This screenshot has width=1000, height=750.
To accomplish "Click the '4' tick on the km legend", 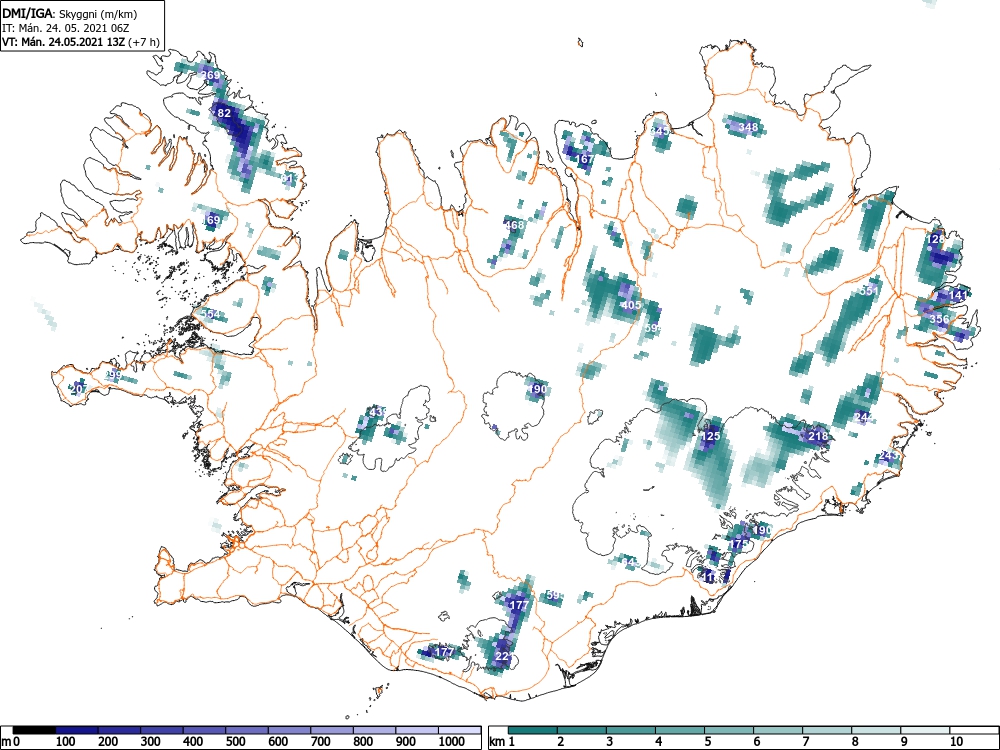I will (x=658, y=741).
